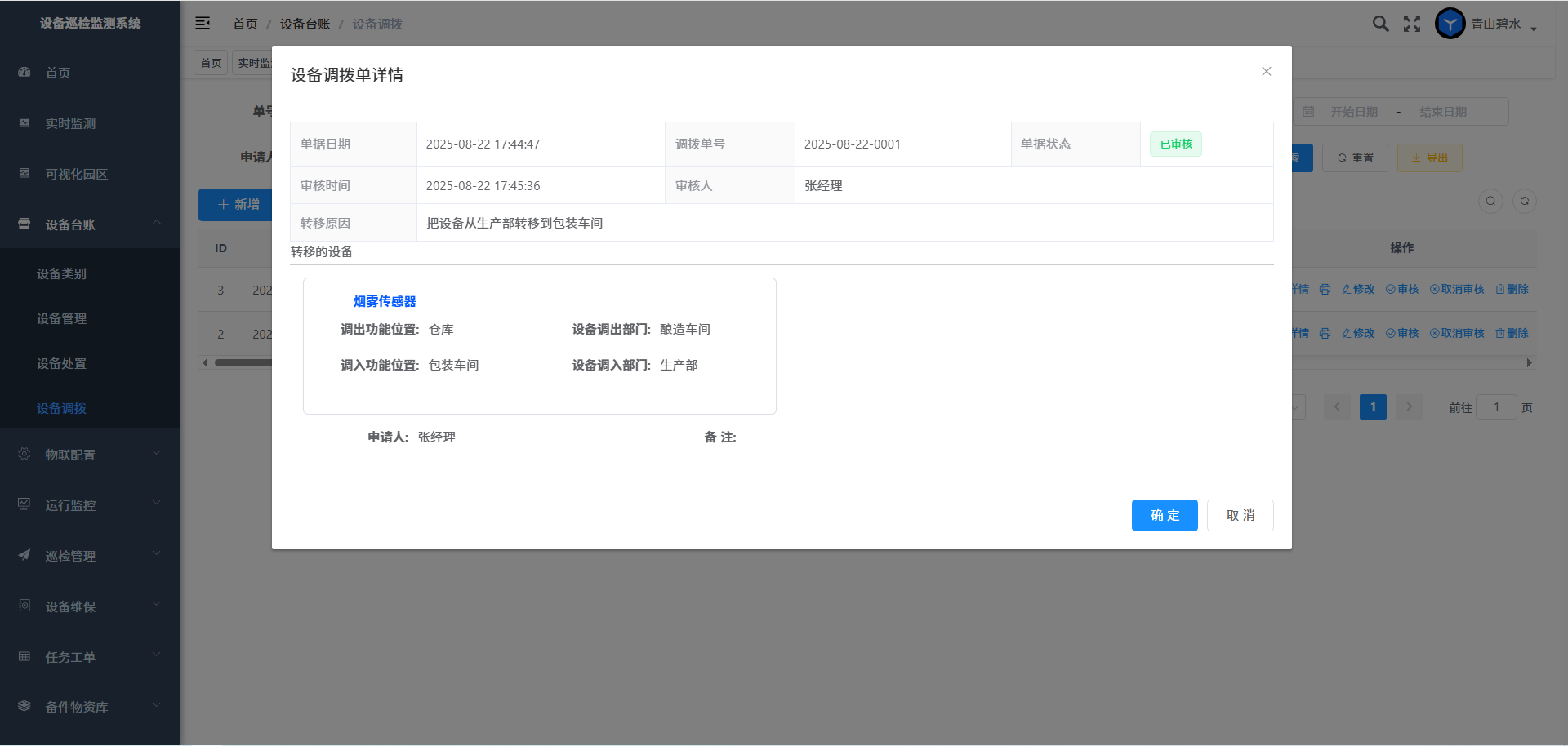Click the 烟雾传感器 device link
The image size is (1568, 746).
click(385, 301)
